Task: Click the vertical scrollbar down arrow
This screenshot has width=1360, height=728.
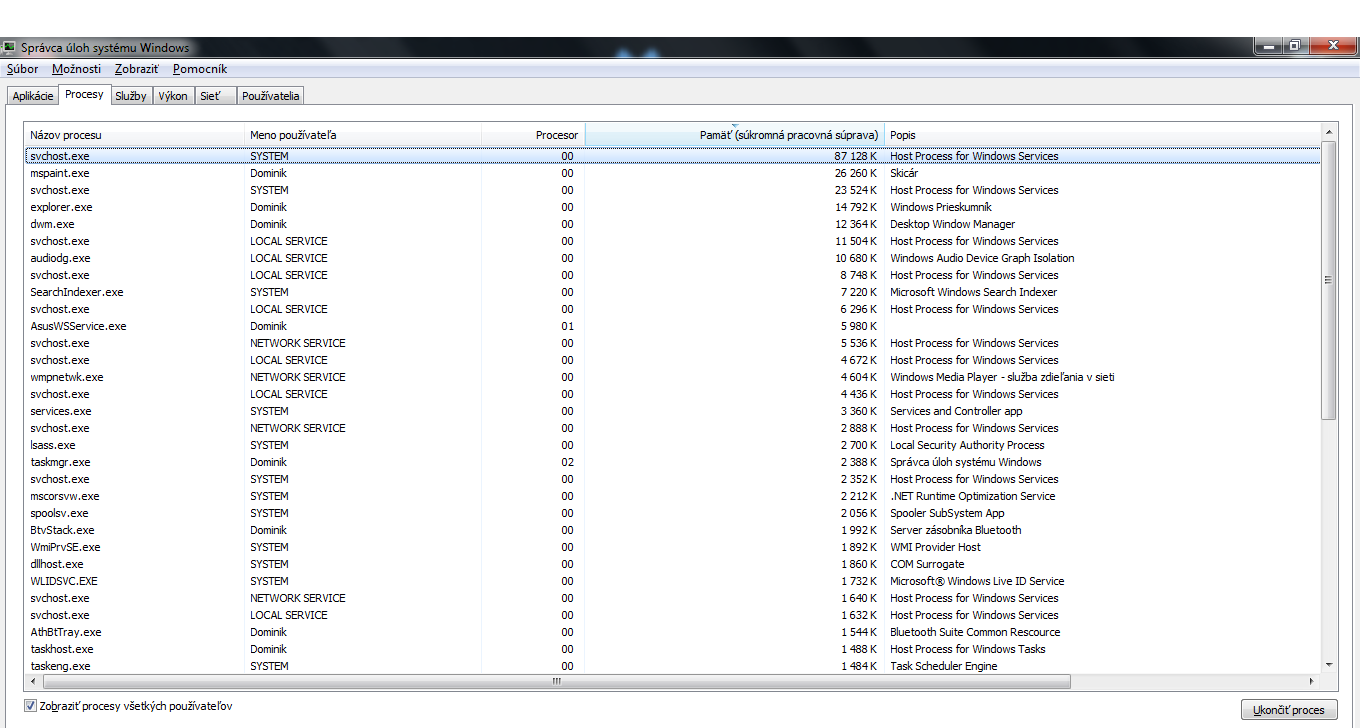Action: (x=1328, y=664)
